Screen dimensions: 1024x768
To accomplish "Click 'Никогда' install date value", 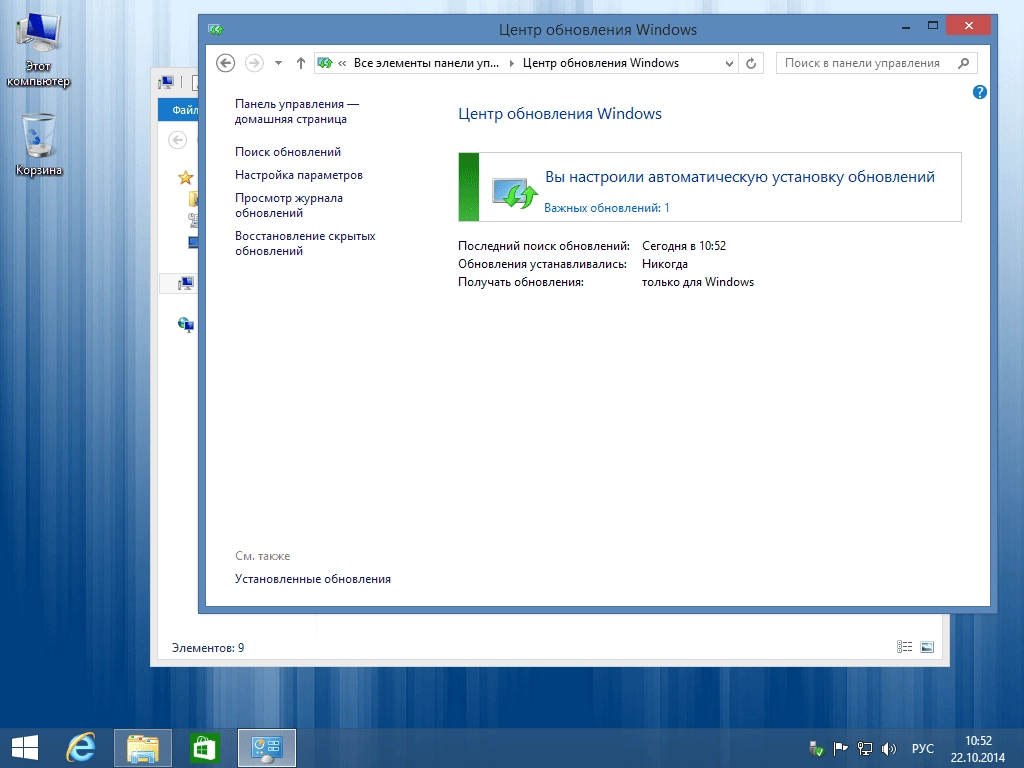I will pos(665,264).
